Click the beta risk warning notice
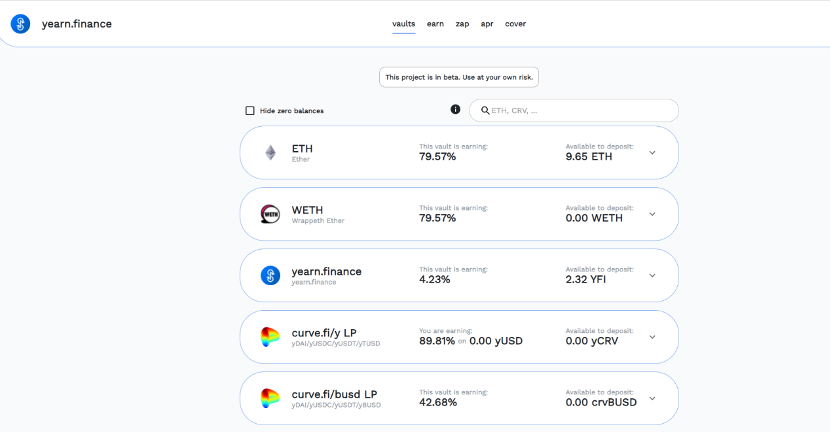The image size is (830, 432). pos(459,77)
